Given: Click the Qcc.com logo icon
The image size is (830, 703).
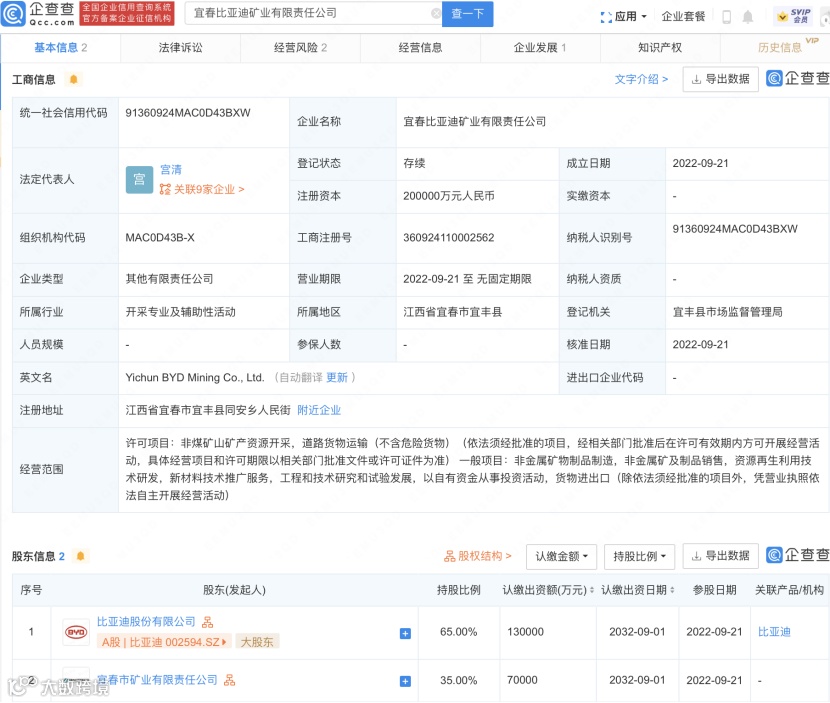Looking at the screenshot, I should tap(13, 13).
